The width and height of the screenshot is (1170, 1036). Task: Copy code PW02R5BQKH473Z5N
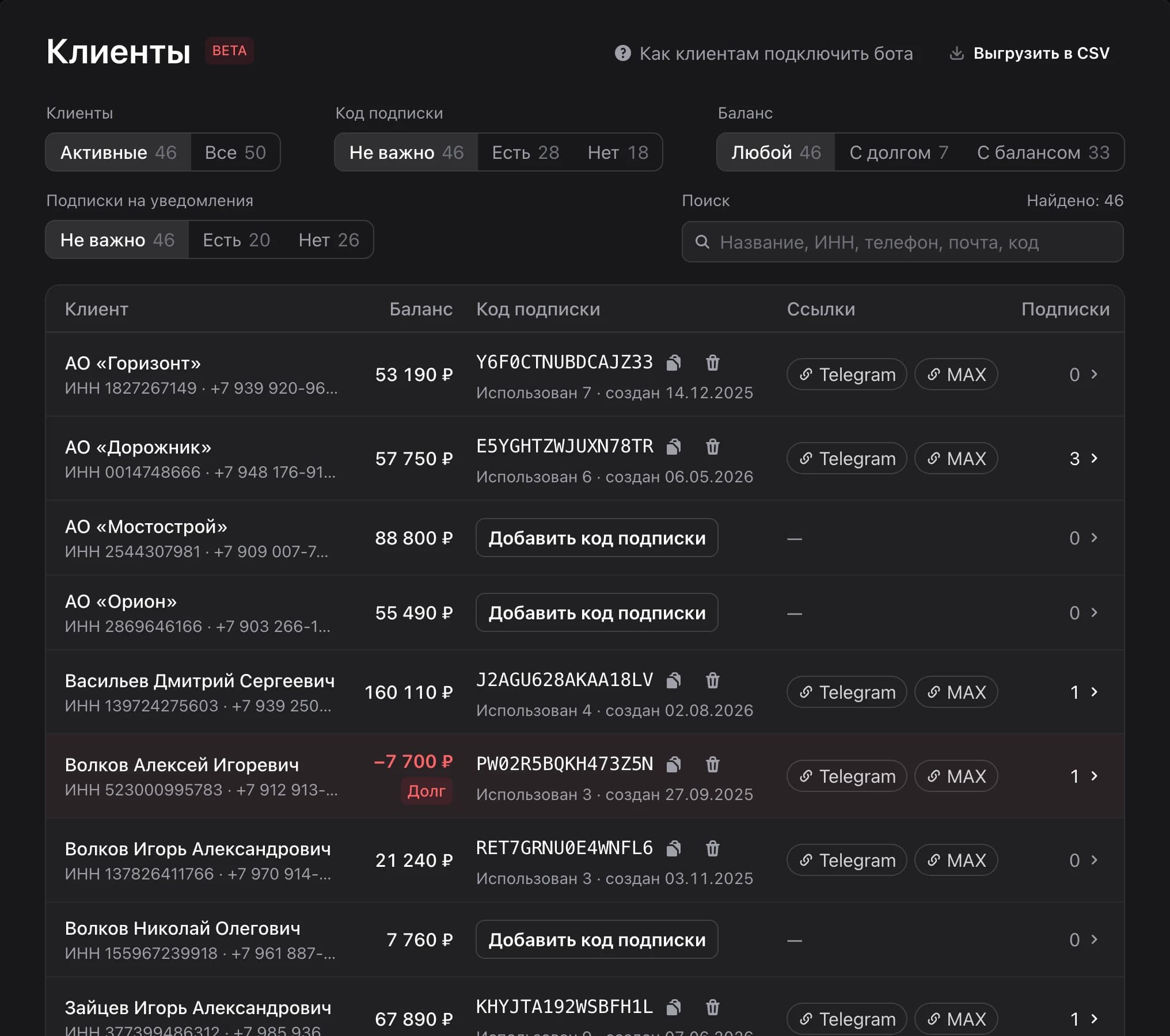coord(674,764)
